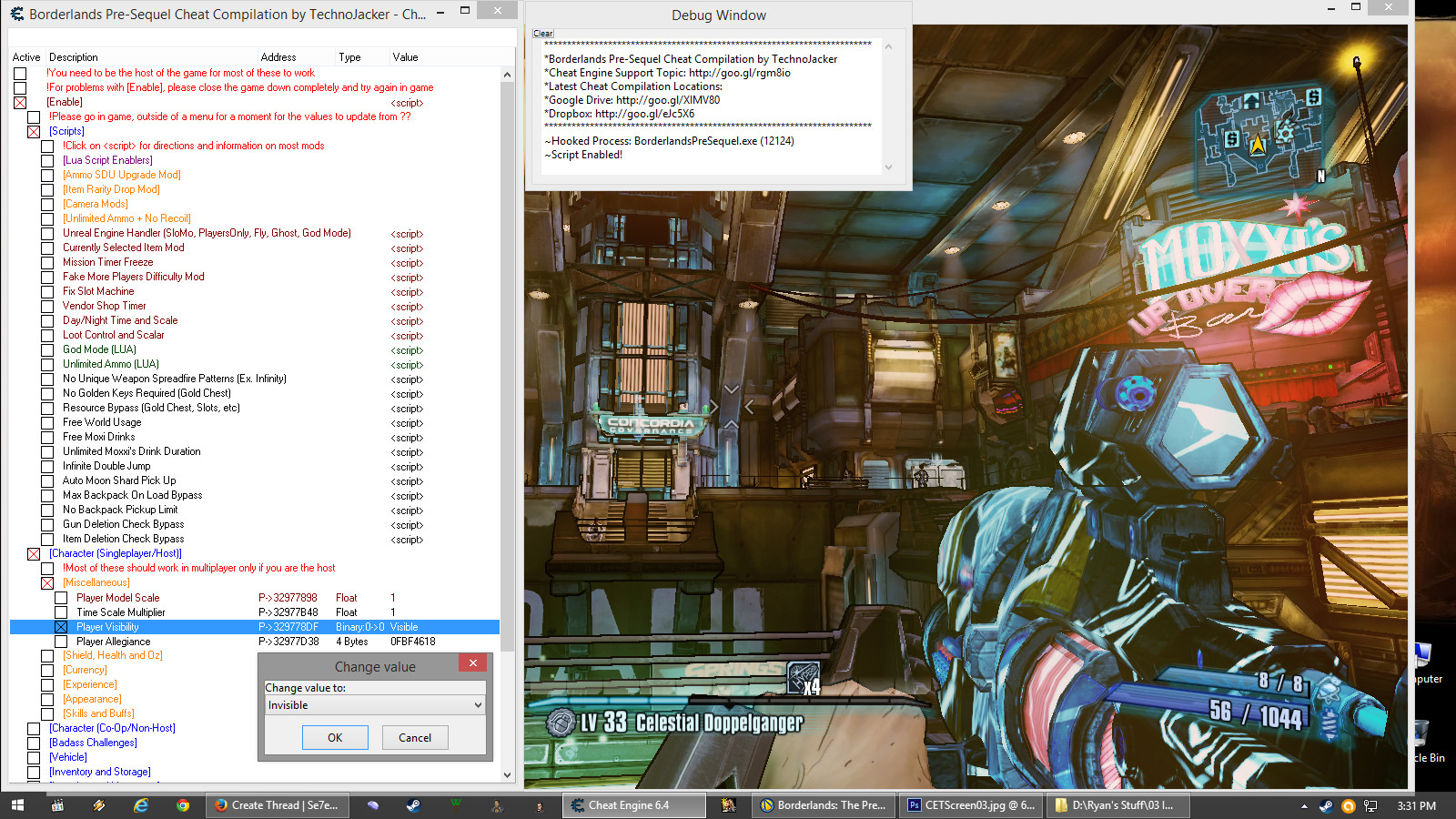Close the Change value dialog with the red X
Viewport: 1456px width, 819px height.
coord(473,663)
